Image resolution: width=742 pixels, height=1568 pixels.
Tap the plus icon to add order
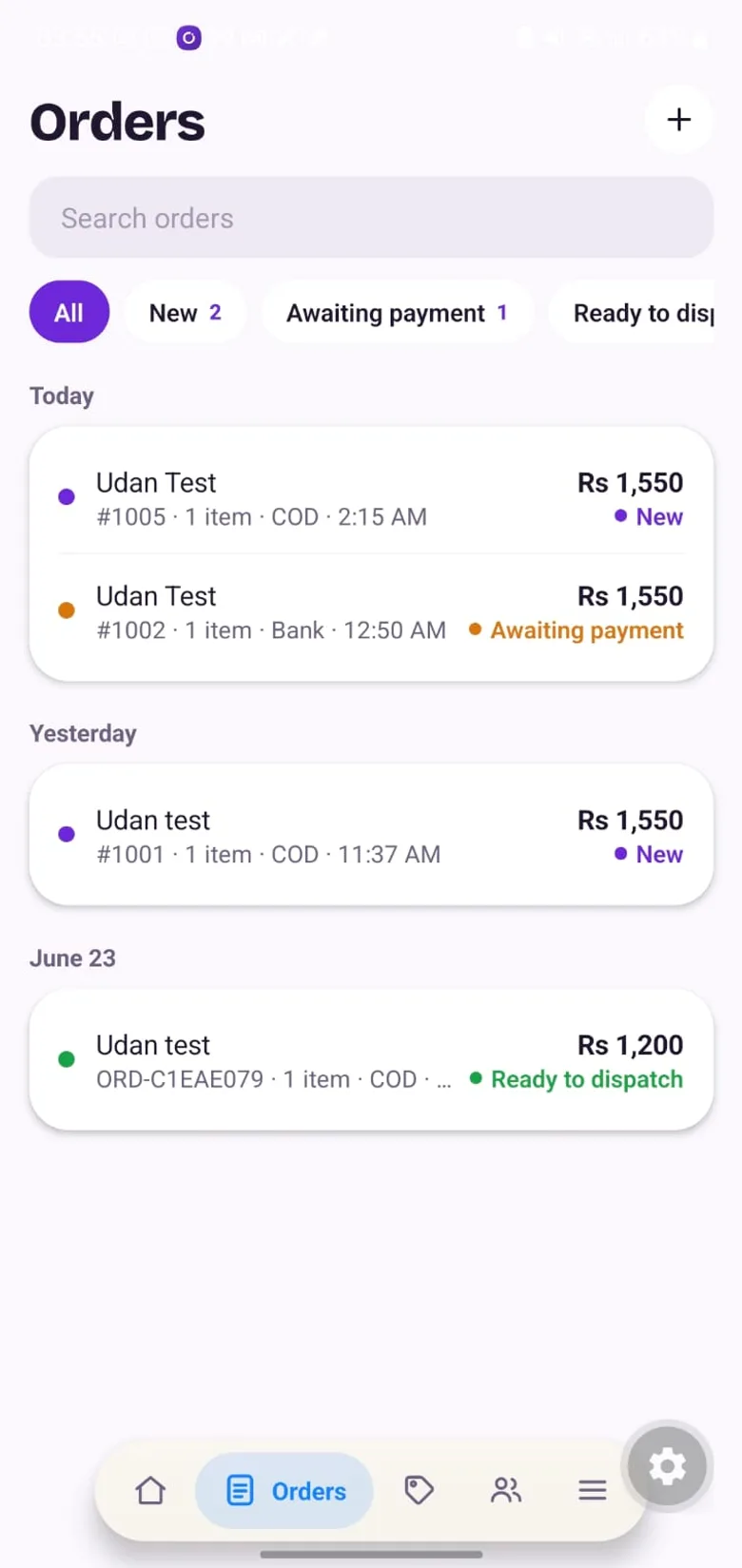click(678, 120)
